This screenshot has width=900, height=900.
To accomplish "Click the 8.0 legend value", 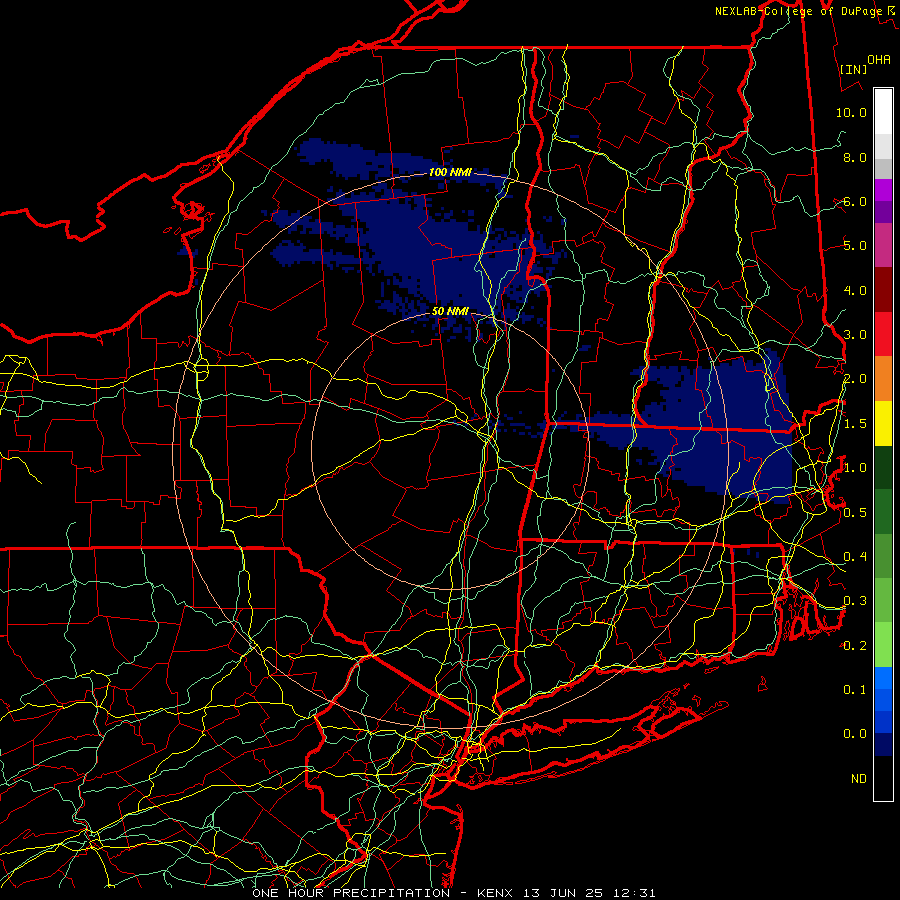I will click(x=855, y=157).
